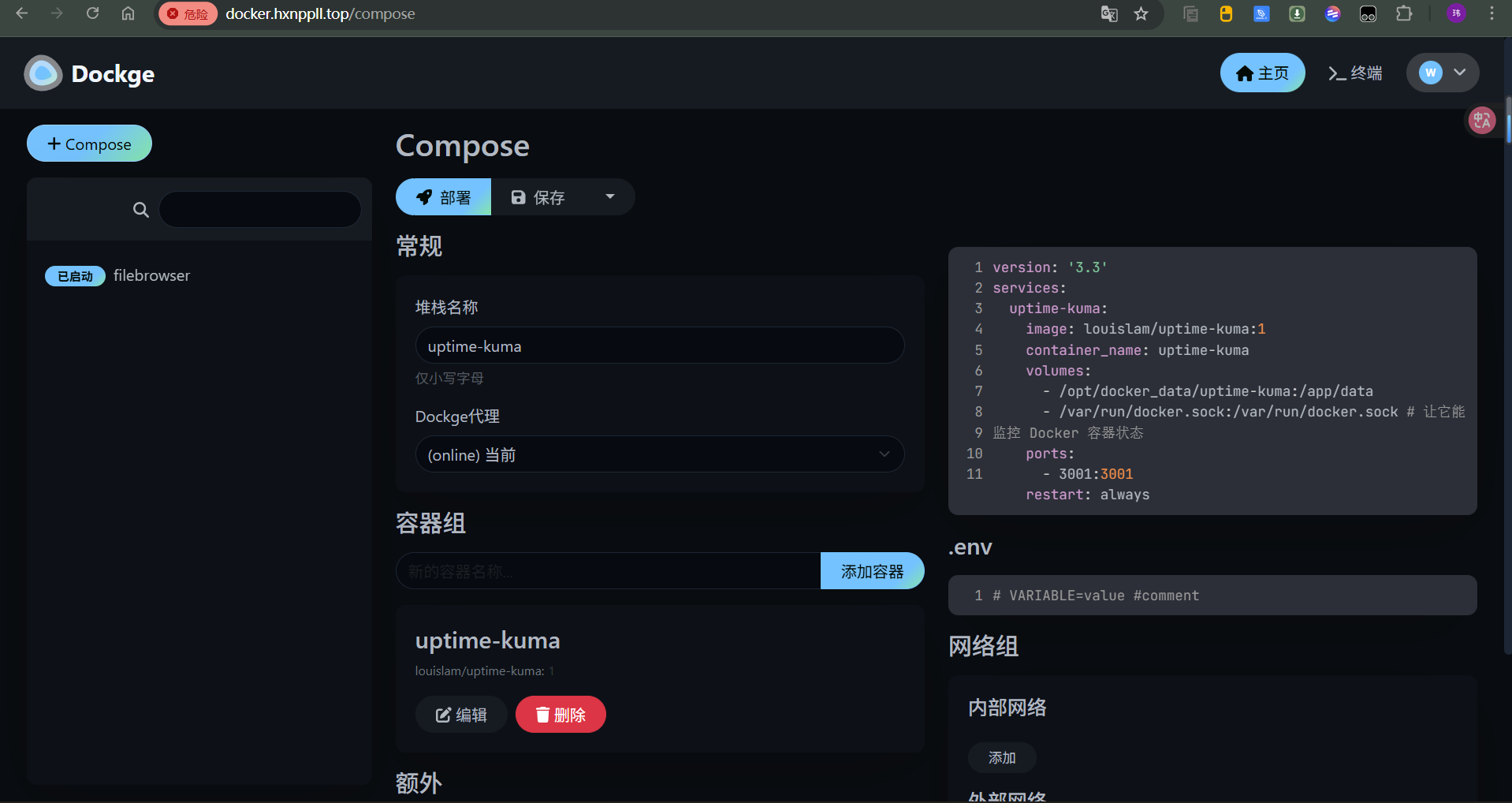Click the 'container_name: uptime-kuma' editor line

1137,350
